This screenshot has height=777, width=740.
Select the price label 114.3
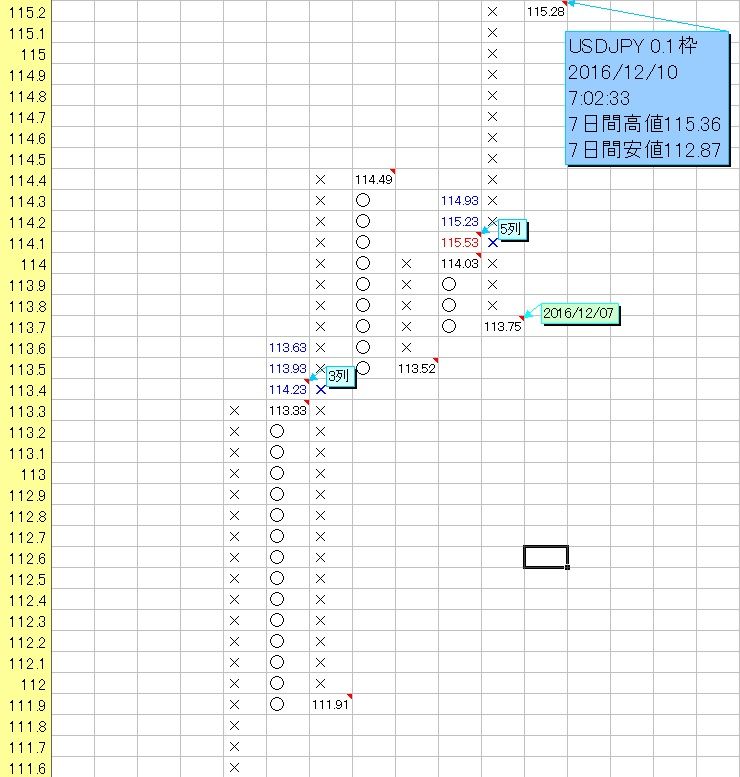27,201
